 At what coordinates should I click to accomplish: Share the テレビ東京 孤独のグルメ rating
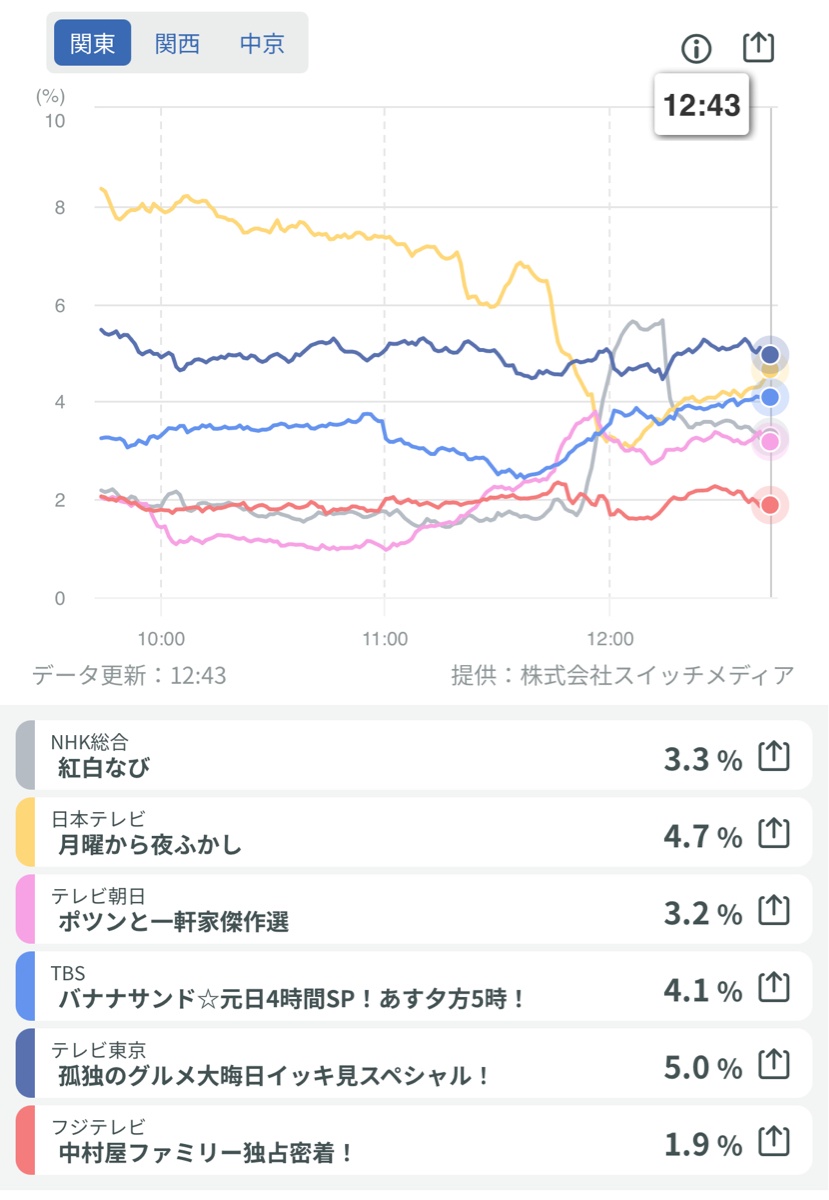point(774,1065)
